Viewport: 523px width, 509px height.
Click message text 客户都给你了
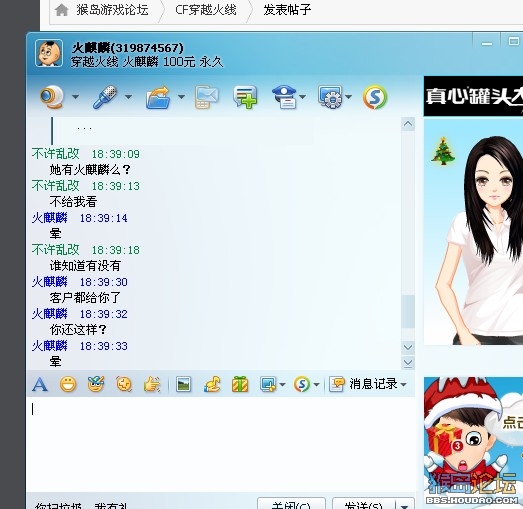(x=85, y=298)
